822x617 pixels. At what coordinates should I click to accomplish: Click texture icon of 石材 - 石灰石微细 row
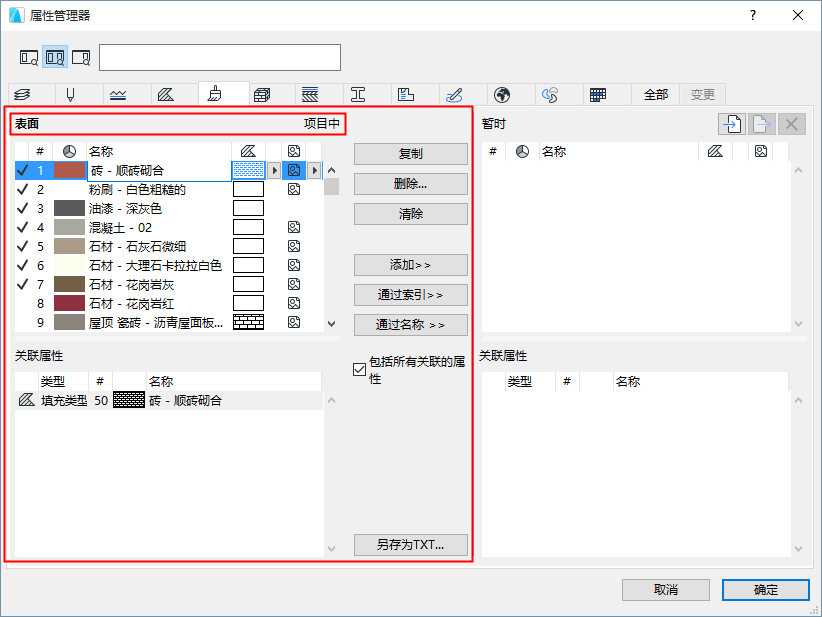294,246
